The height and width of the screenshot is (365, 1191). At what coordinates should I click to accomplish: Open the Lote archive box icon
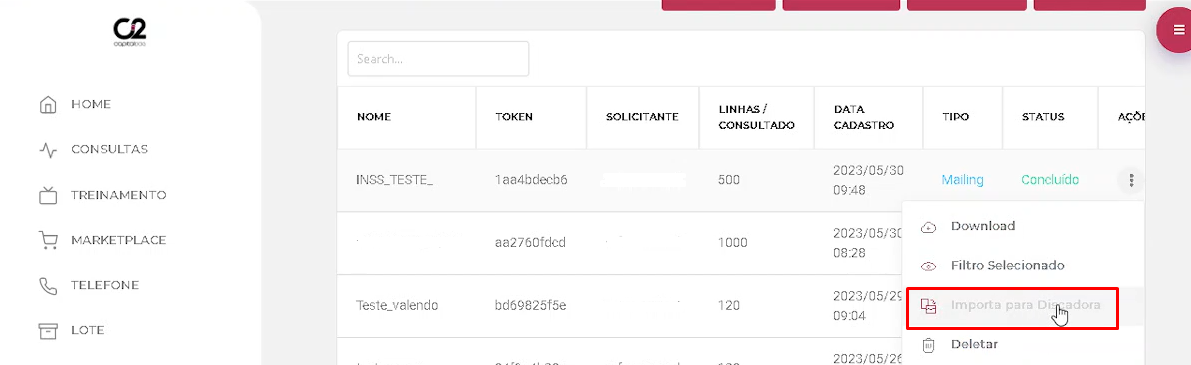point(48,331)
